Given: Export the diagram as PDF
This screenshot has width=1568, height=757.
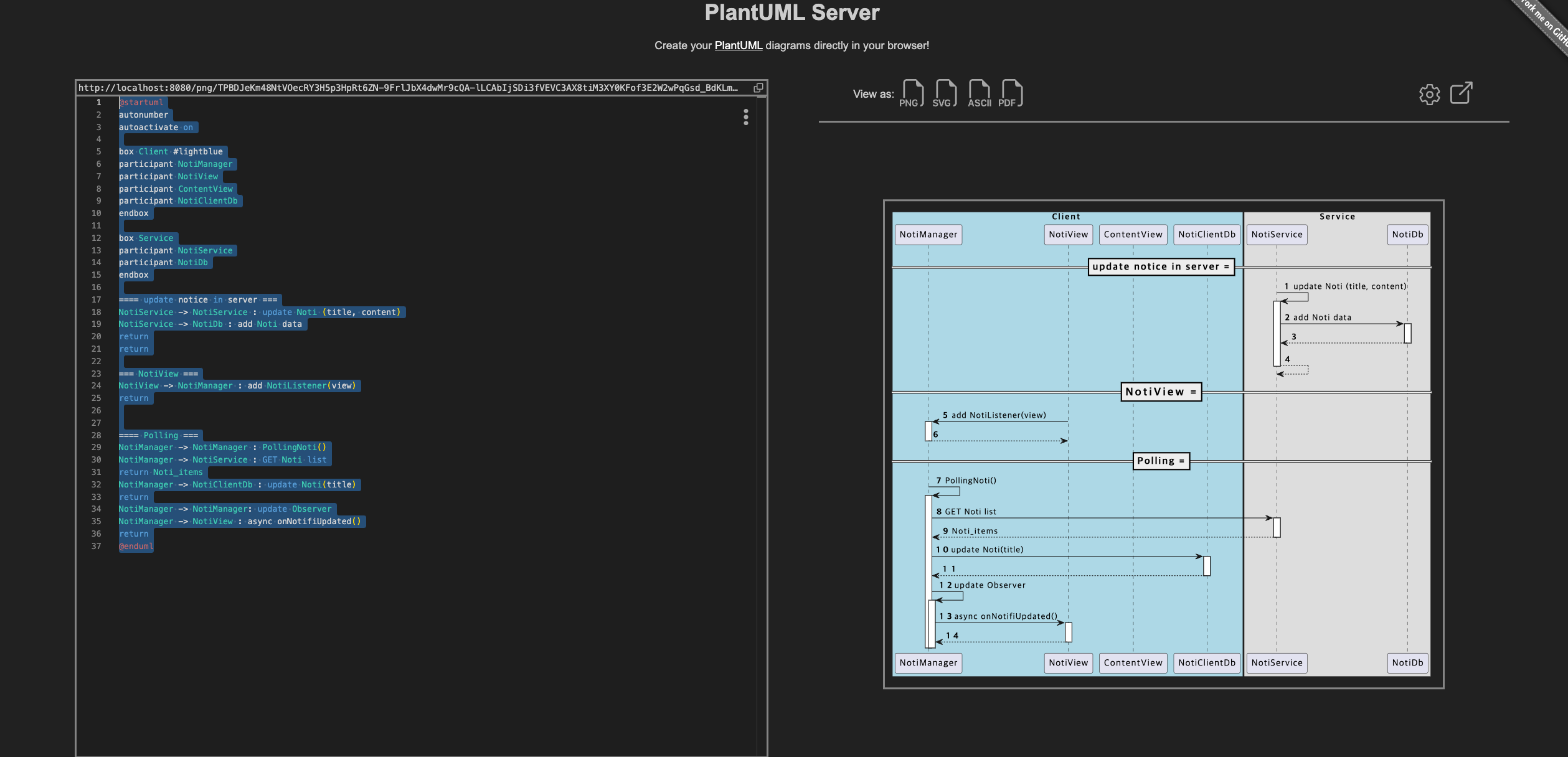Looking at the screenshot, I should click(x=1011, y=94).
